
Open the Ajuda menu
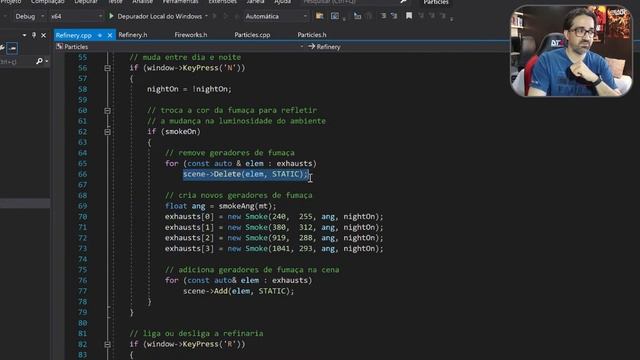pyautogui.click(x=282, y=2)
